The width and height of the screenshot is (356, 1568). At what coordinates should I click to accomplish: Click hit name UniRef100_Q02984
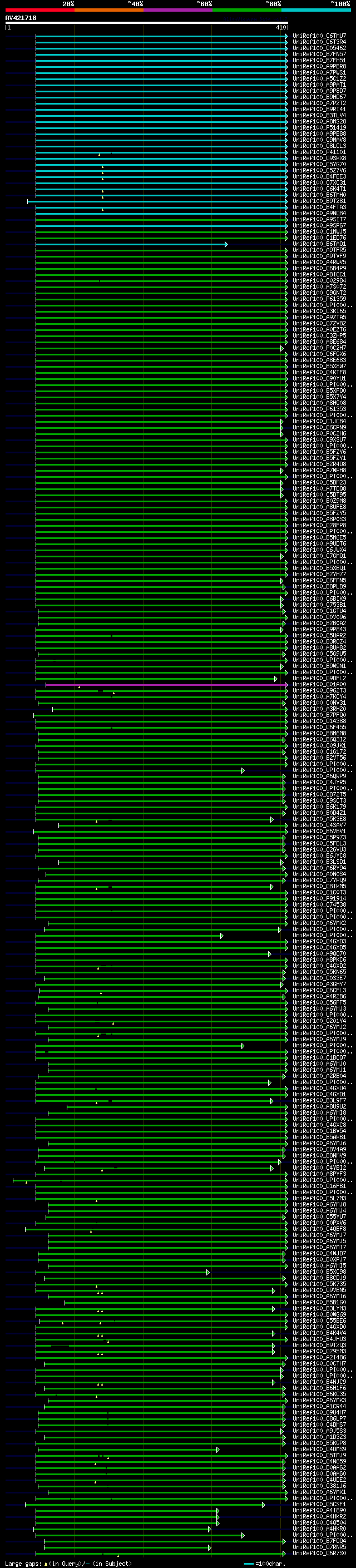319,280
